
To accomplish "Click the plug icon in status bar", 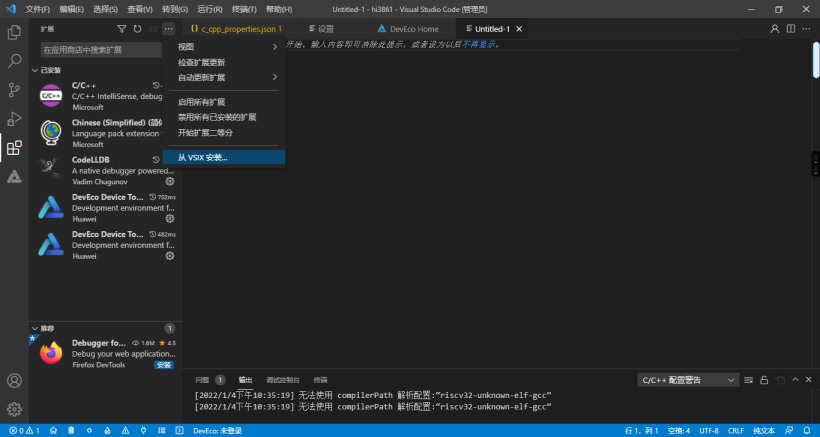I will coord(143,431).
